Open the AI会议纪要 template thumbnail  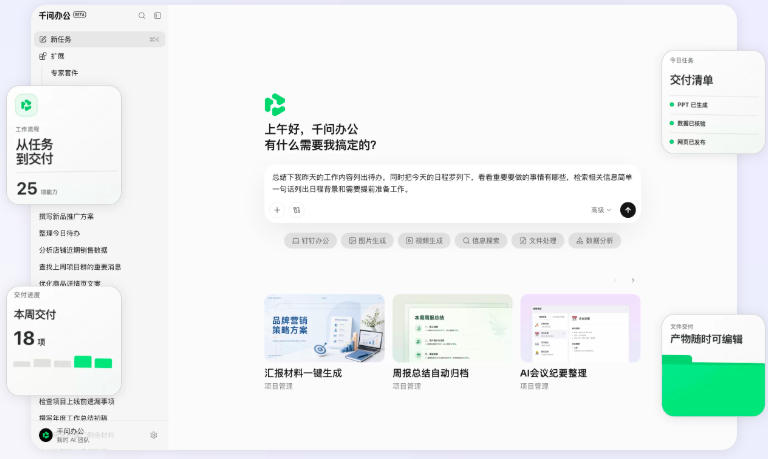(580, 328)
